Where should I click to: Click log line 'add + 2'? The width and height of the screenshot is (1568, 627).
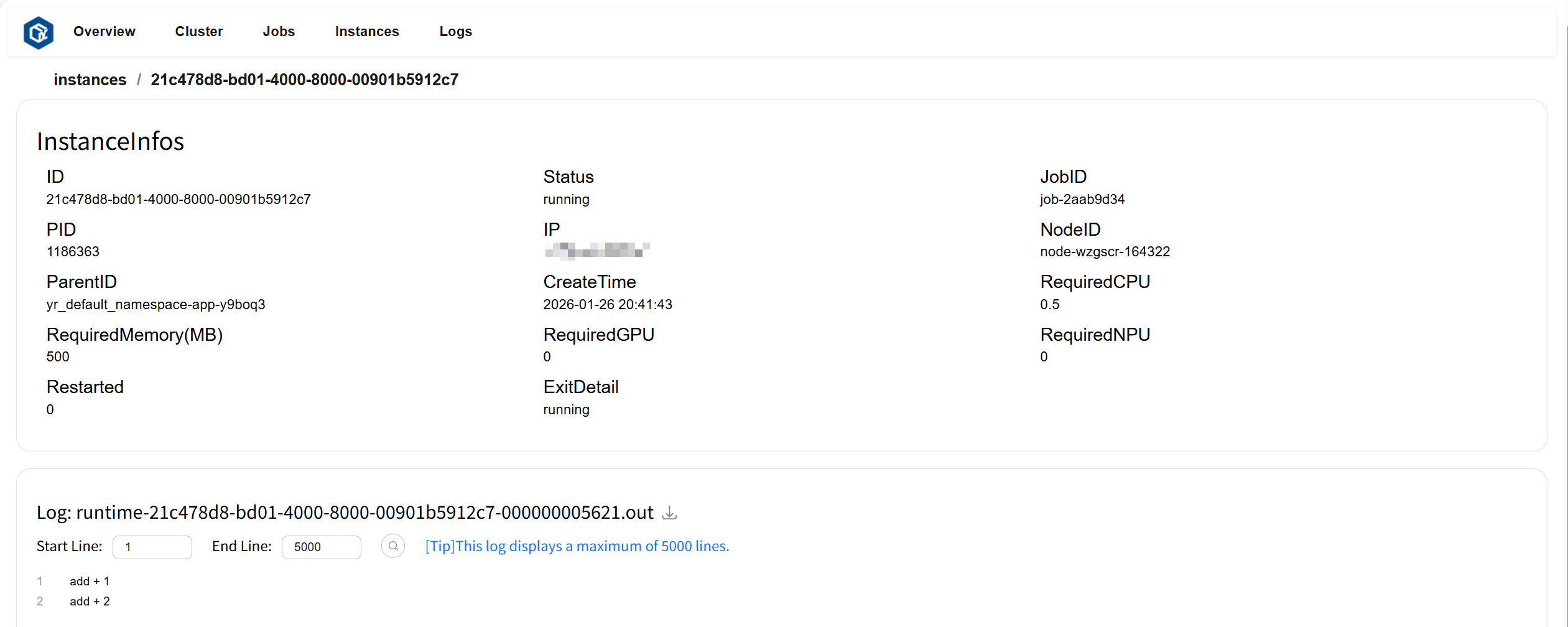point(90,601)
